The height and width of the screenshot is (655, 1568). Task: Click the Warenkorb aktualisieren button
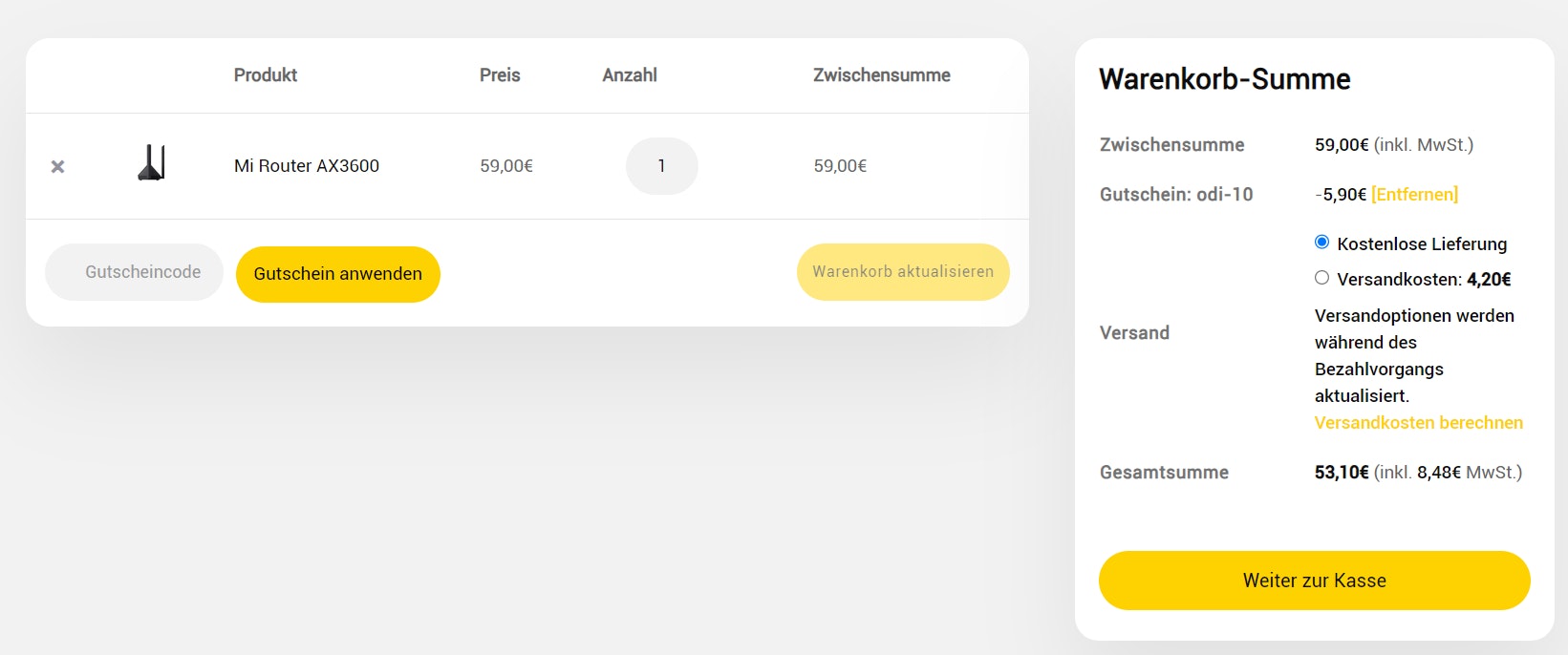tap(903, 272)
